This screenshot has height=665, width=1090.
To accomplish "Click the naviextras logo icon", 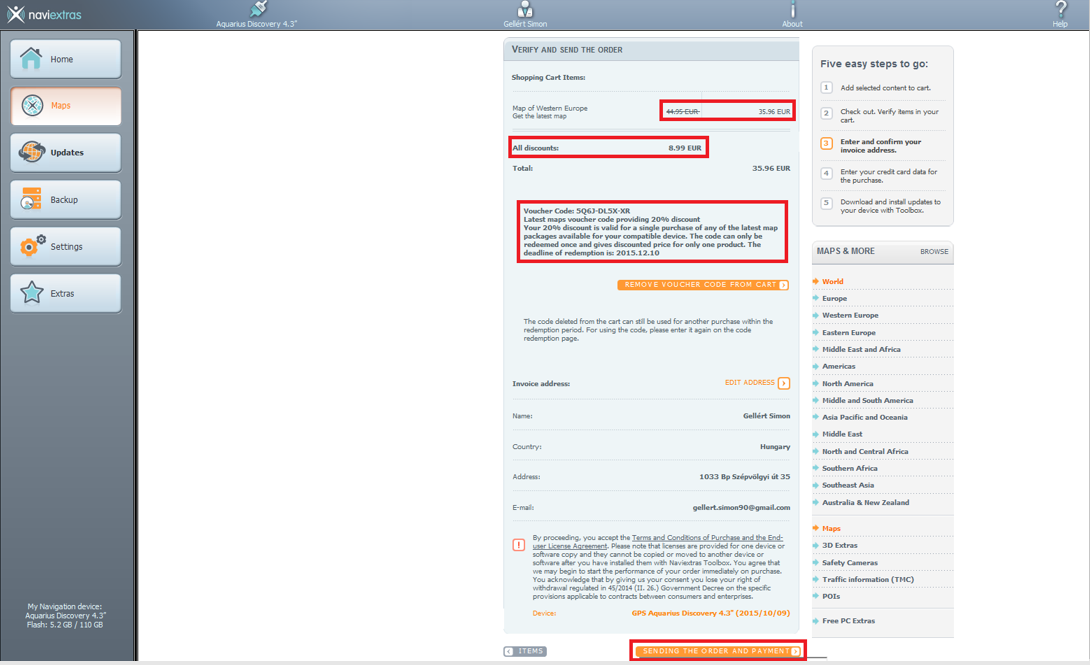I will click(x=15, y=15).
